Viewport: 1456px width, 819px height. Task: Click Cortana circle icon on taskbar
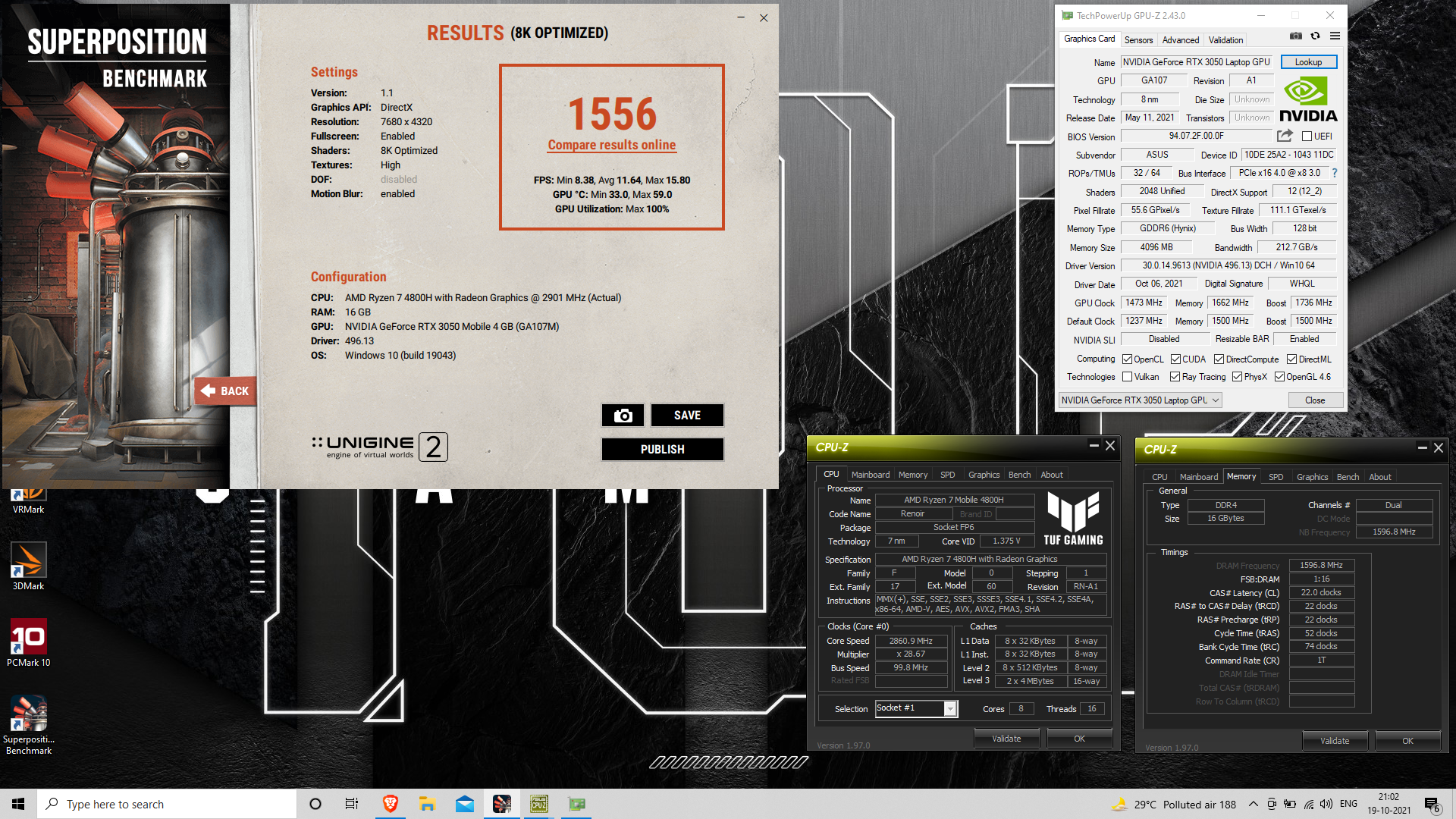[x=315, y=804]
